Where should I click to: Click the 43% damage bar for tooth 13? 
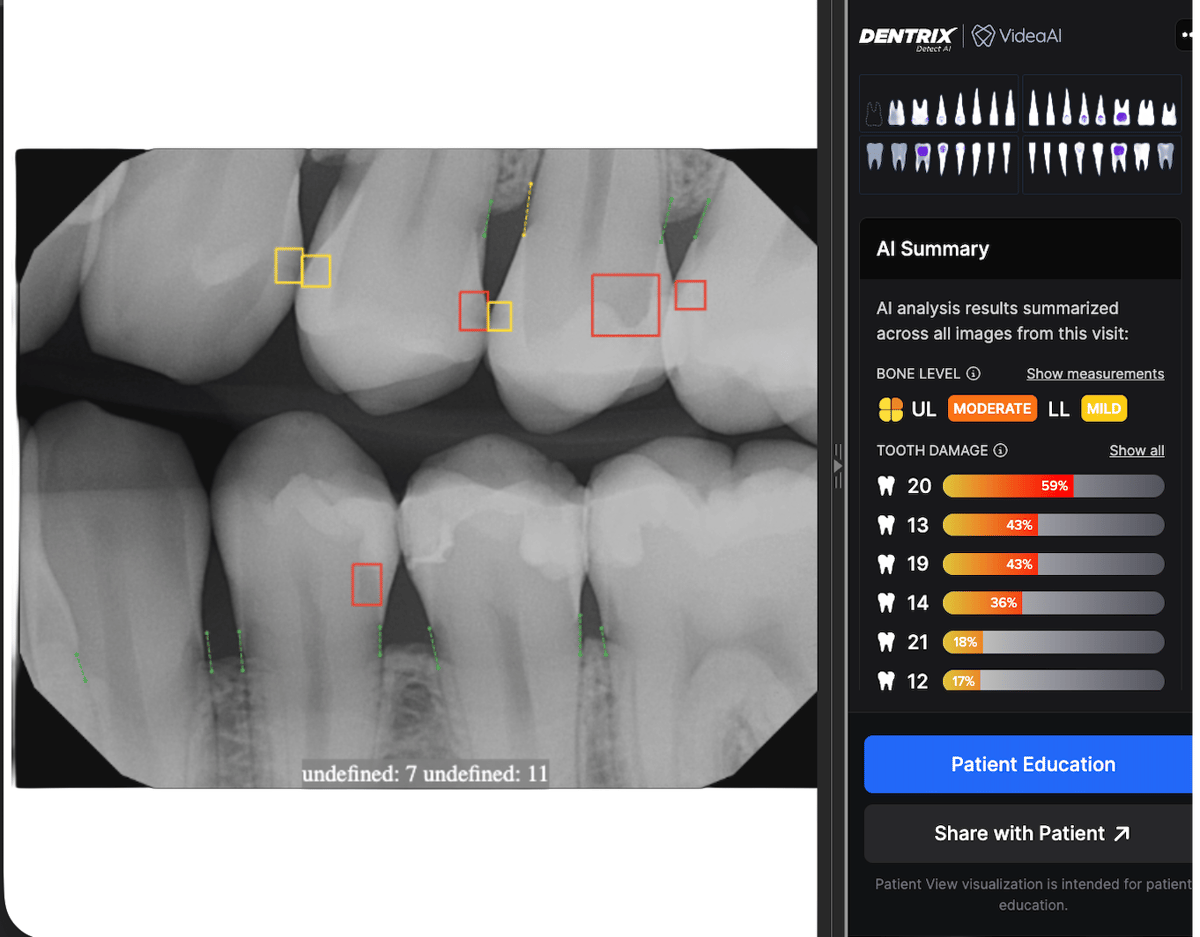coord(1053,525)
